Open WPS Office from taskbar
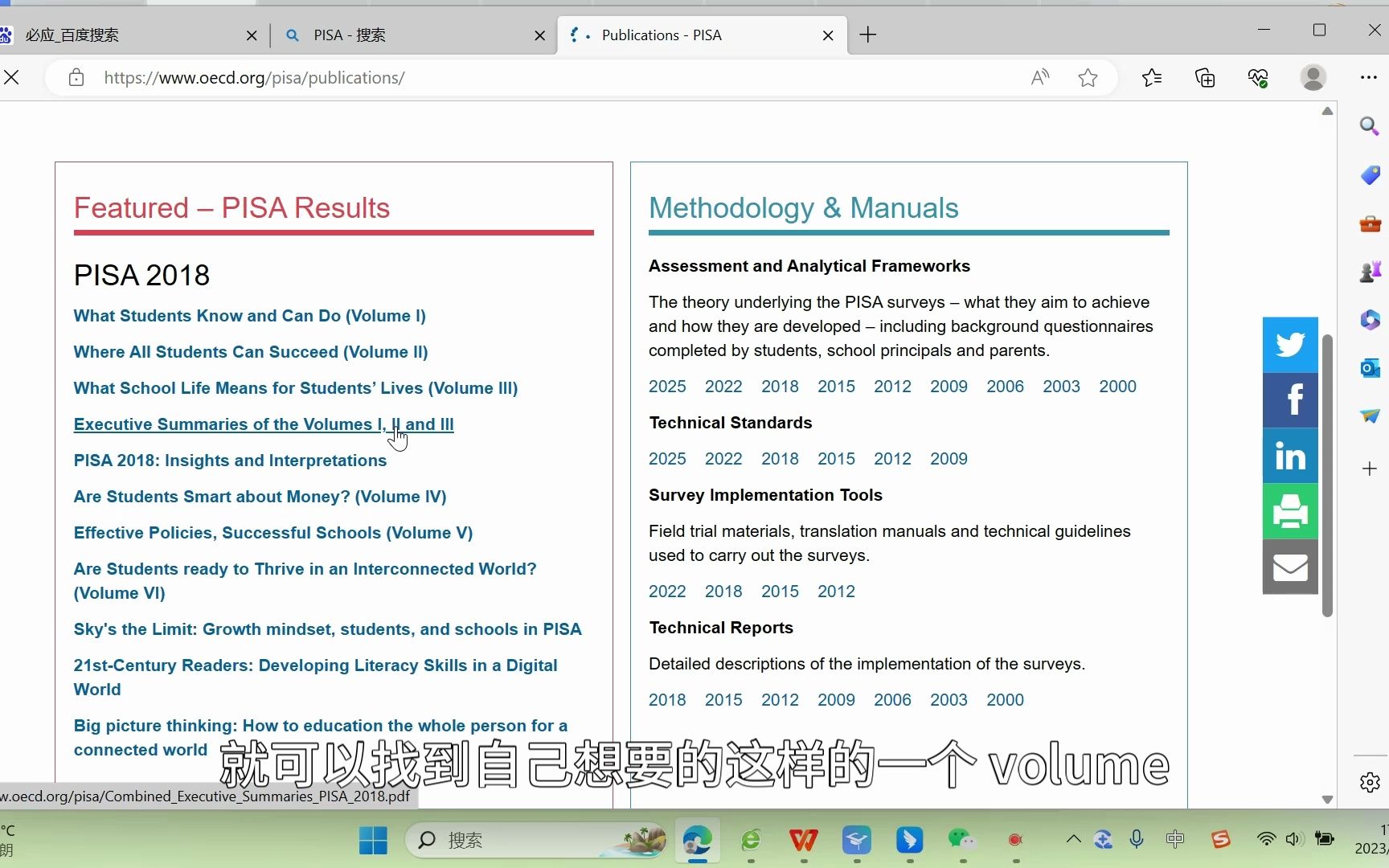The width and height of the screenshot is (1389, 868). 803,841
